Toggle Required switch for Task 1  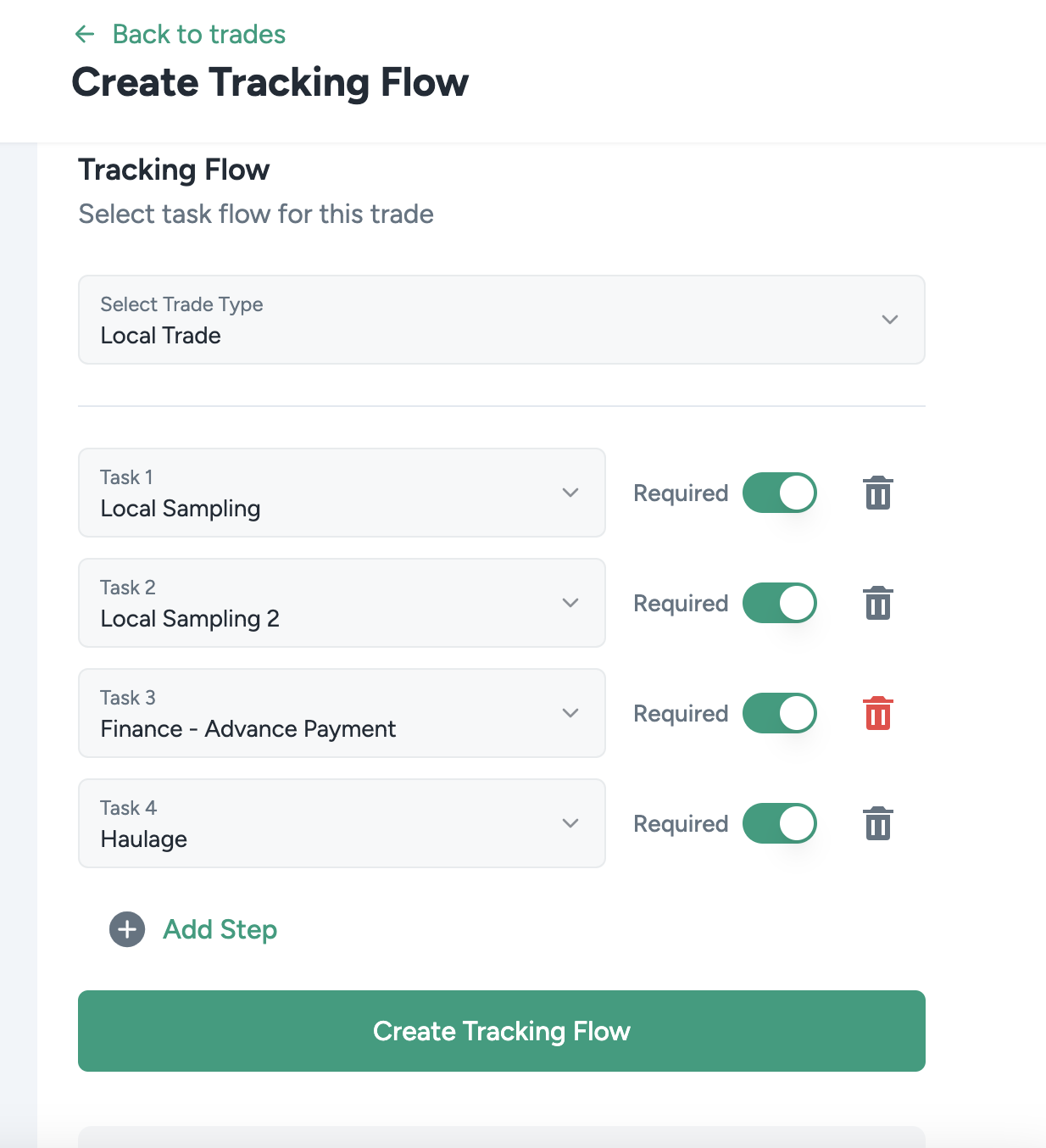780,493
